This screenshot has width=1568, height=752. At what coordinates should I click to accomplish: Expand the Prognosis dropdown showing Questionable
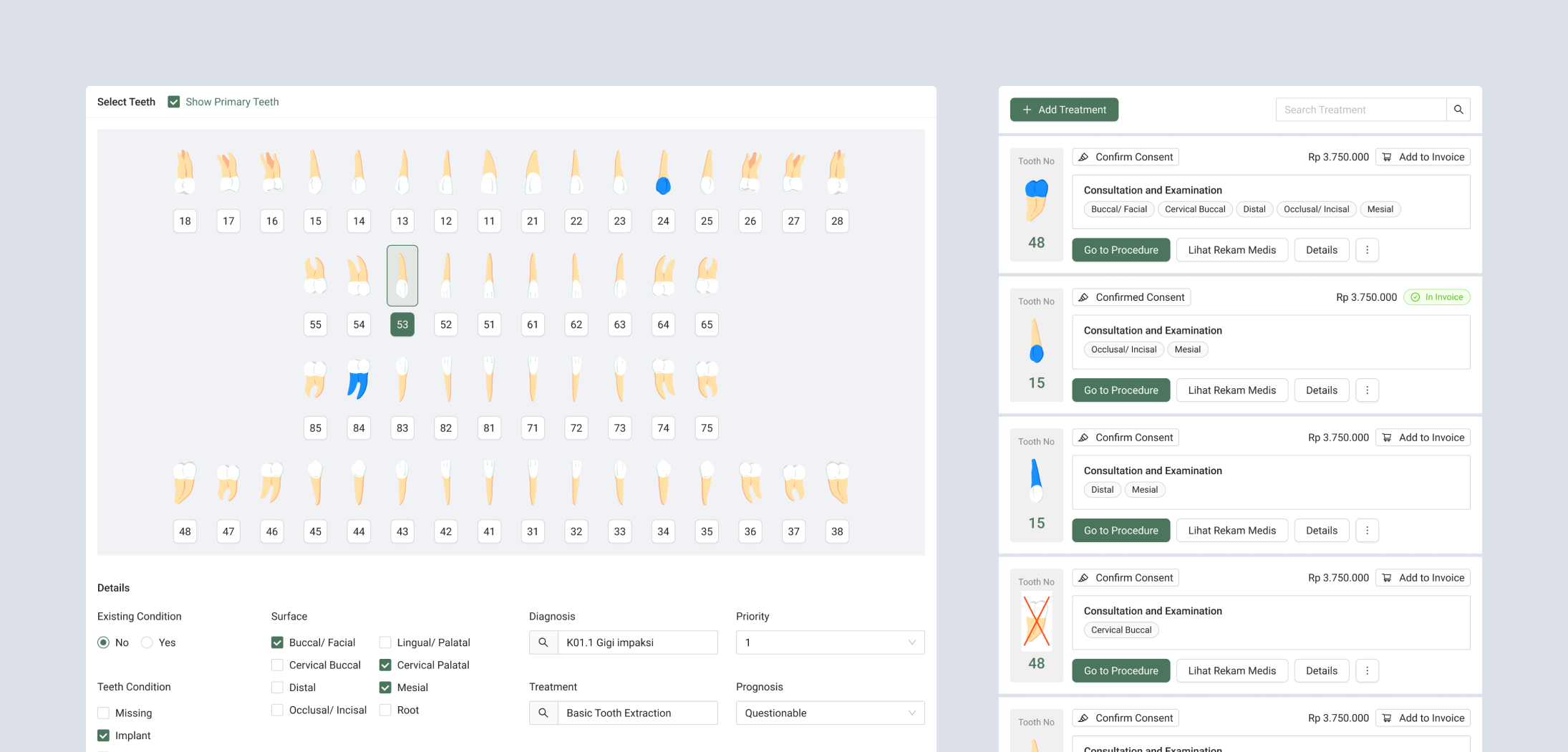(830, 713)
